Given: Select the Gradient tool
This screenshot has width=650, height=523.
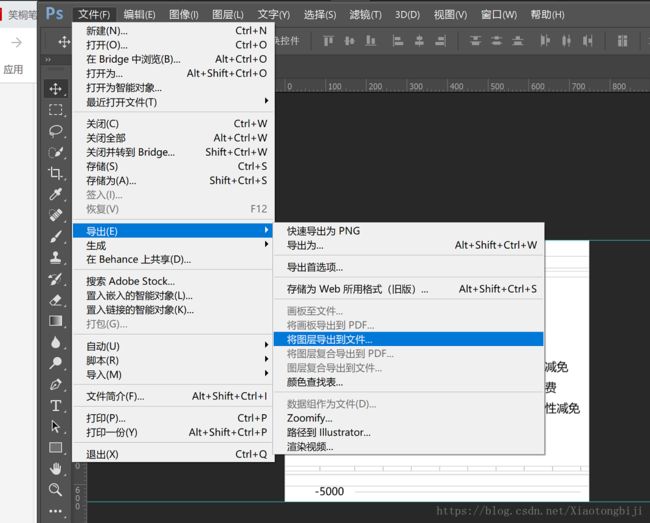Looking at the screenshot, I should click(56, 321).
